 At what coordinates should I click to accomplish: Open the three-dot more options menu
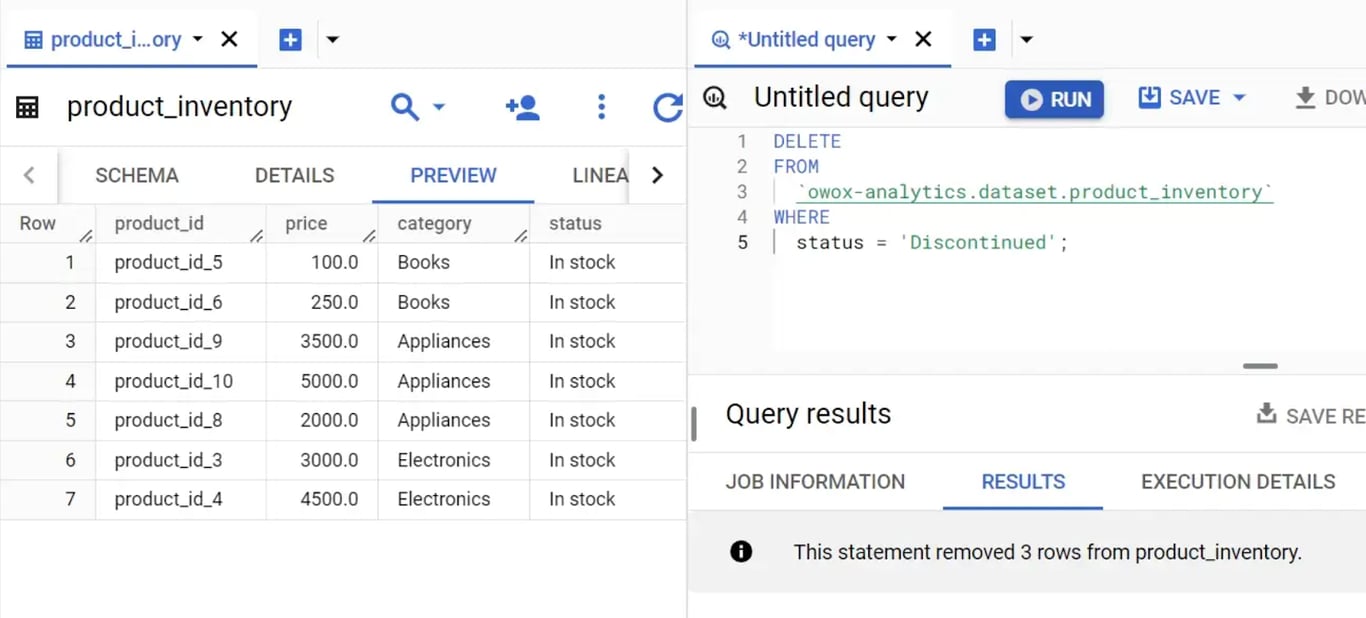601,107
